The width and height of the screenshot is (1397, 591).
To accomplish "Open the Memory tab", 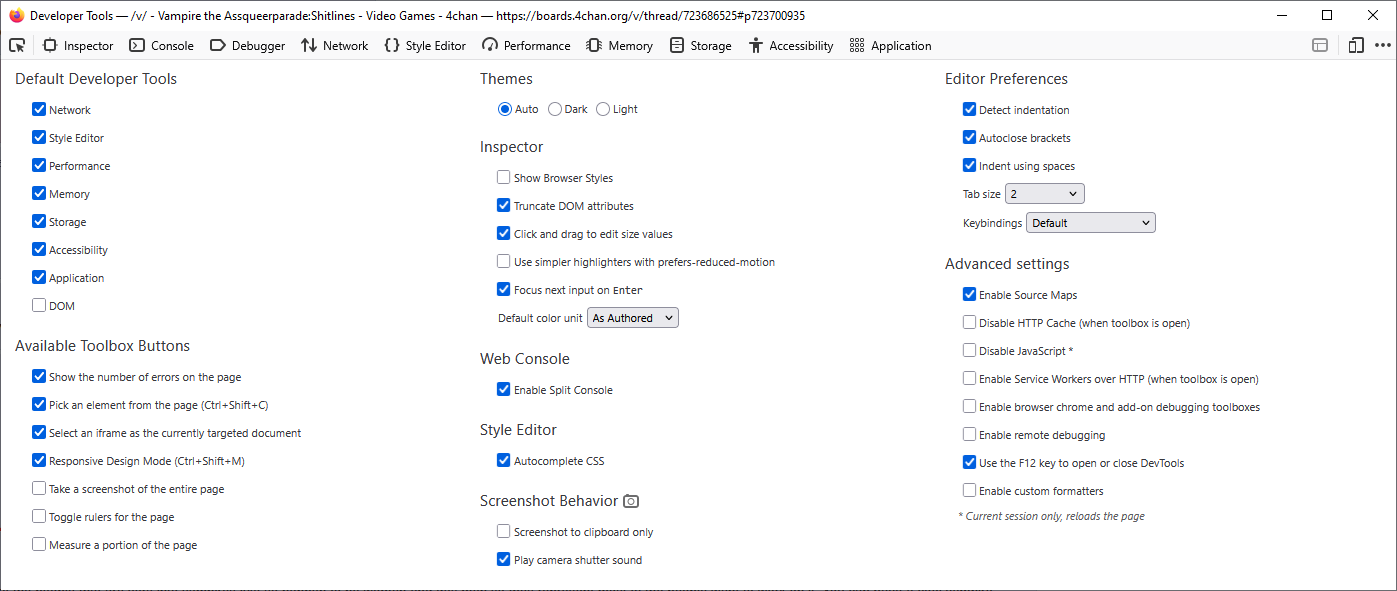I will coord(619,45).
